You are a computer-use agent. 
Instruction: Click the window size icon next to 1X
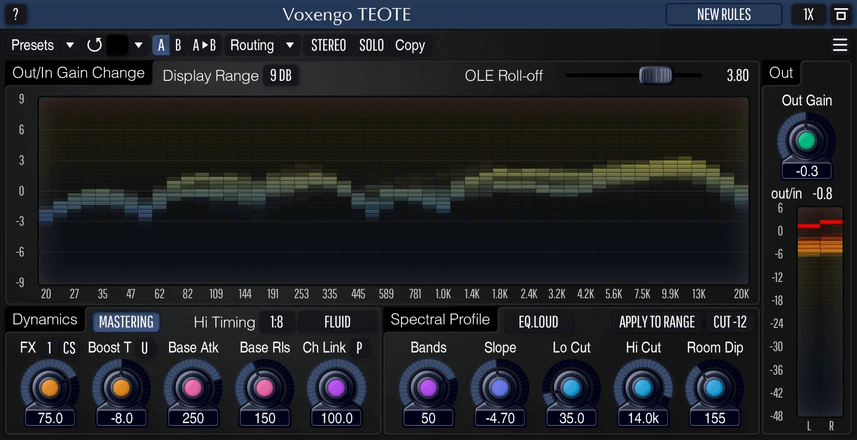point(840,15)
